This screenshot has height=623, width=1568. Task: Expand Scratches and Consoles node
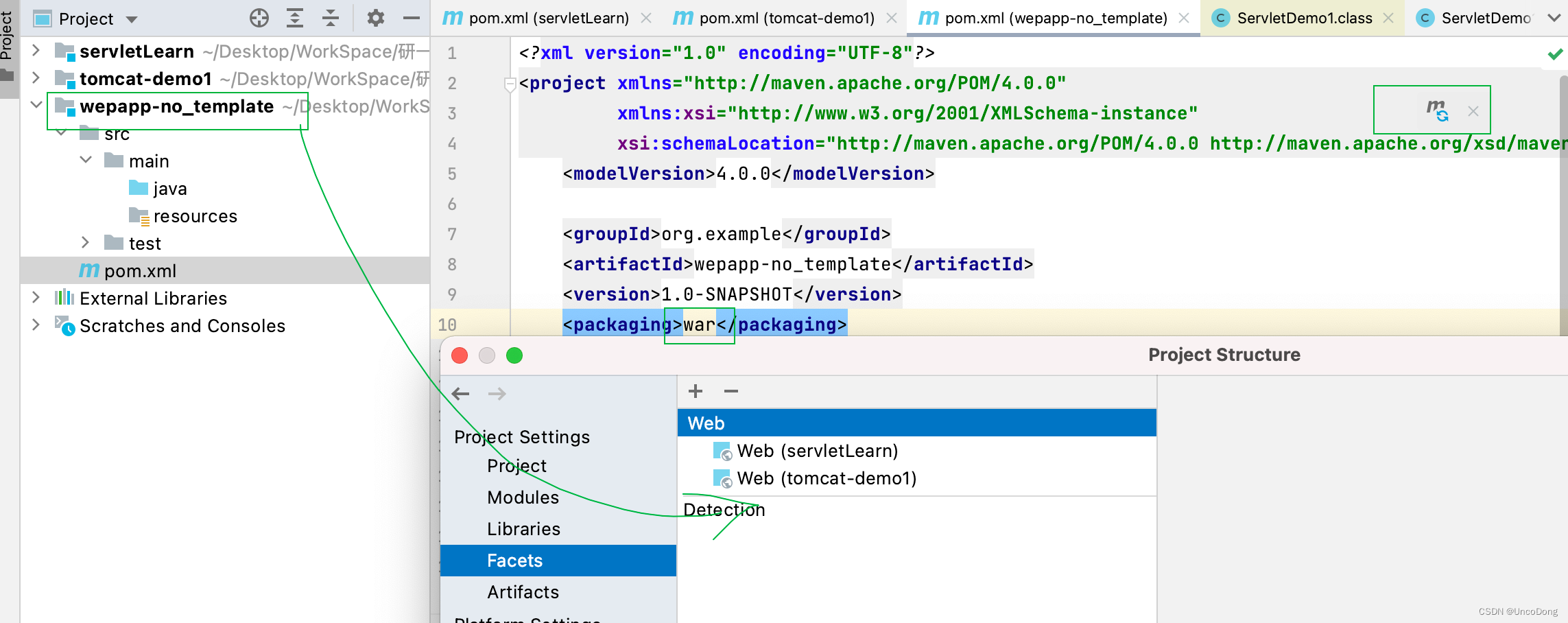pos(36,325)
